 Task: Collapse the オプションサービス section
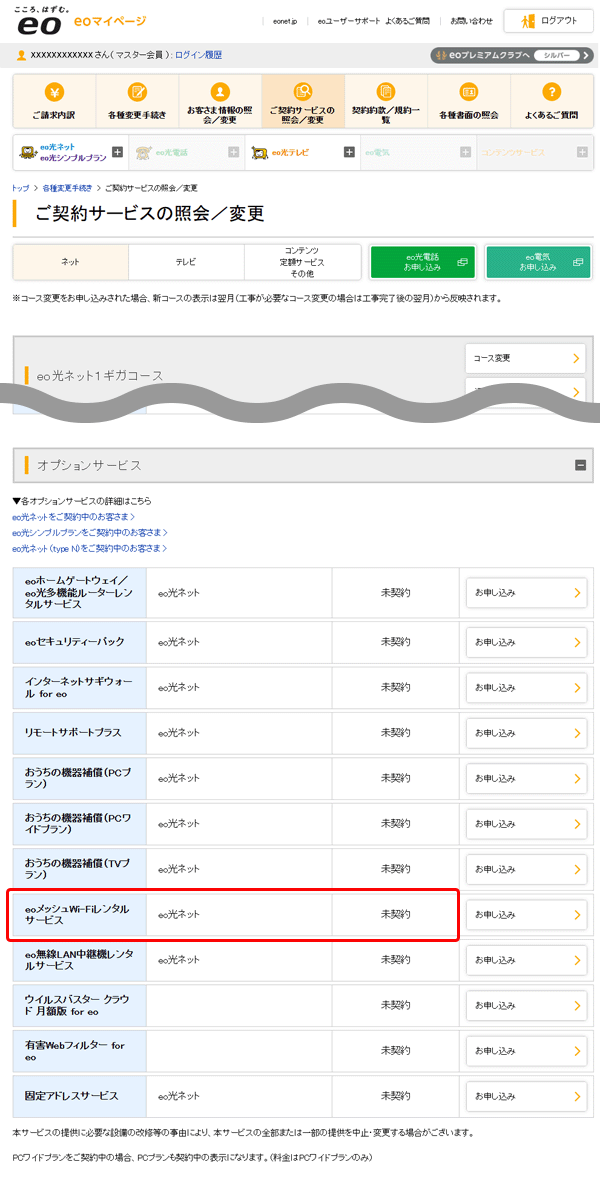(x=580, y=466)
